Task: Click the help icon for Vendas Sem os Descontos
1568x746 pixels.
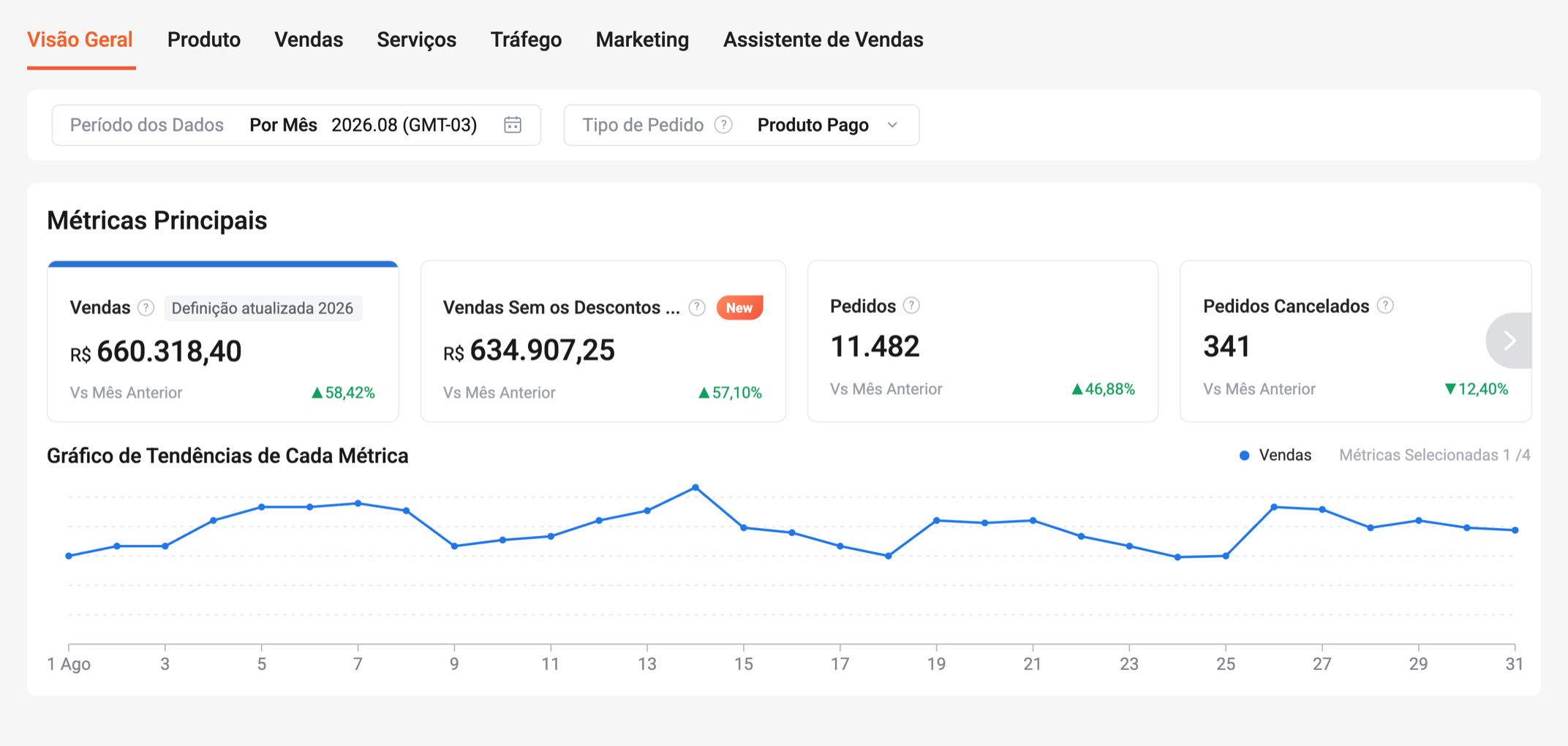Action: (697, 308)
